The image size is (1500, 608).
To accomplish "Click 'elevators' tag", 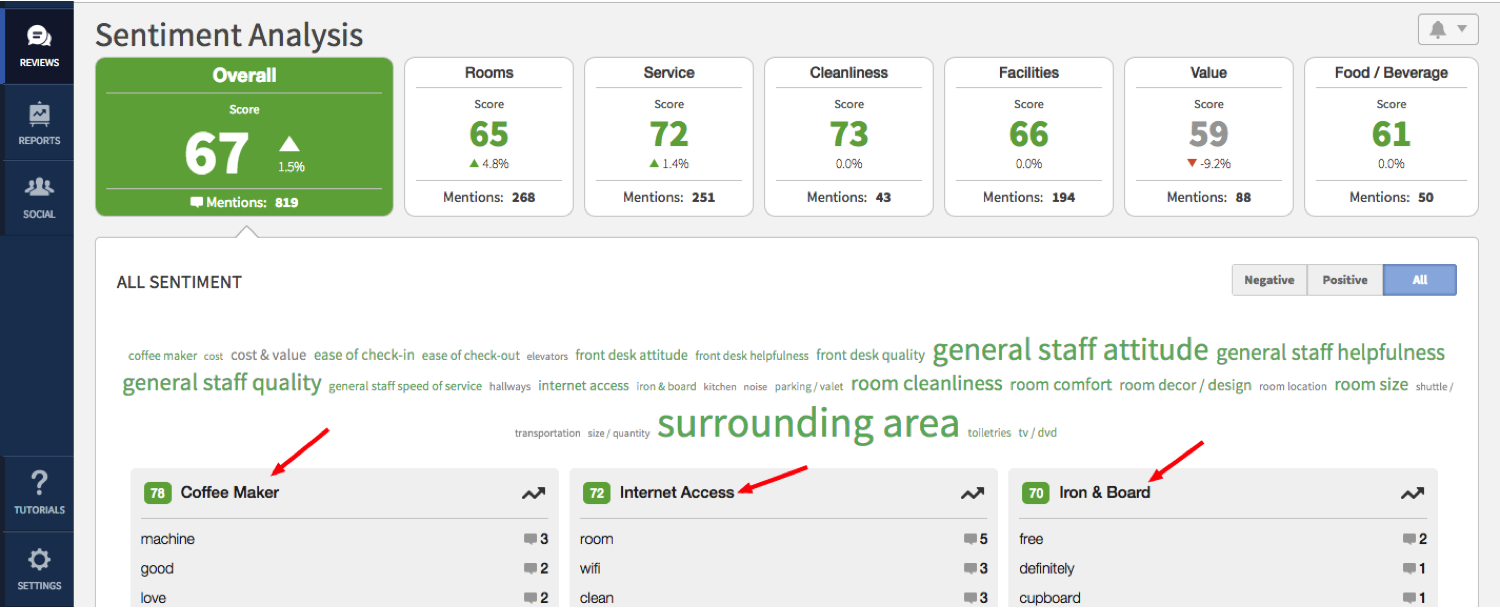I will point(547,357).
